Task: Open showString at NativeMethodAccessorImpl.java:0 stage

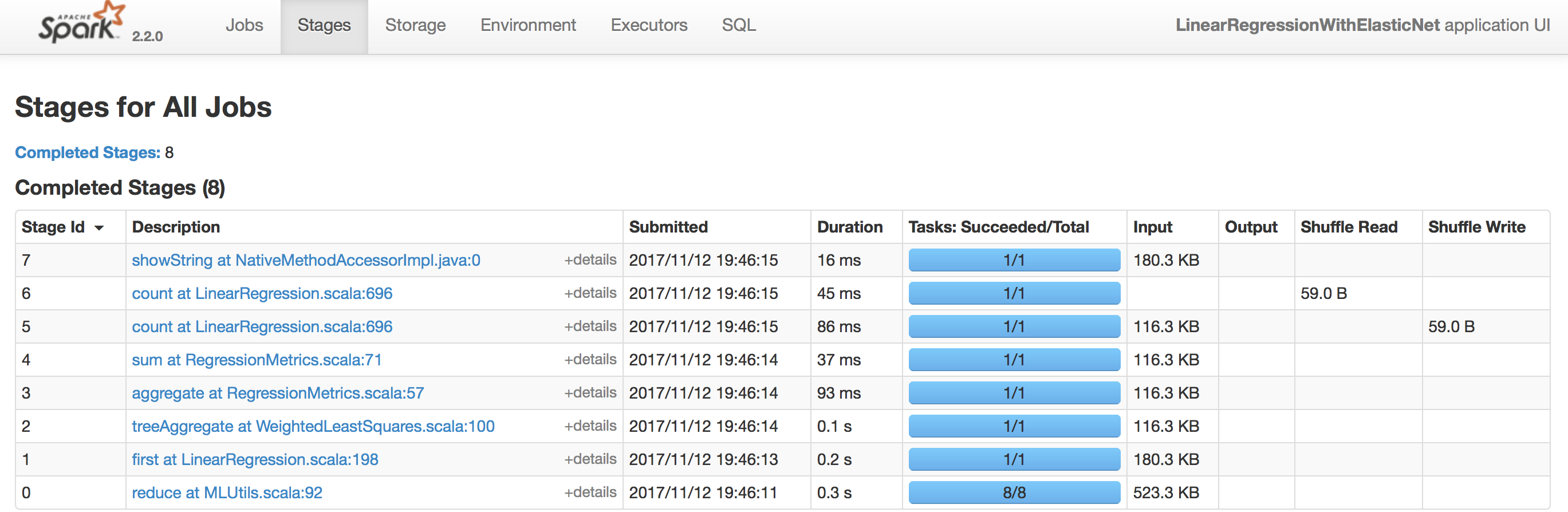Action: pyautogui.click(x=306, y=261)
